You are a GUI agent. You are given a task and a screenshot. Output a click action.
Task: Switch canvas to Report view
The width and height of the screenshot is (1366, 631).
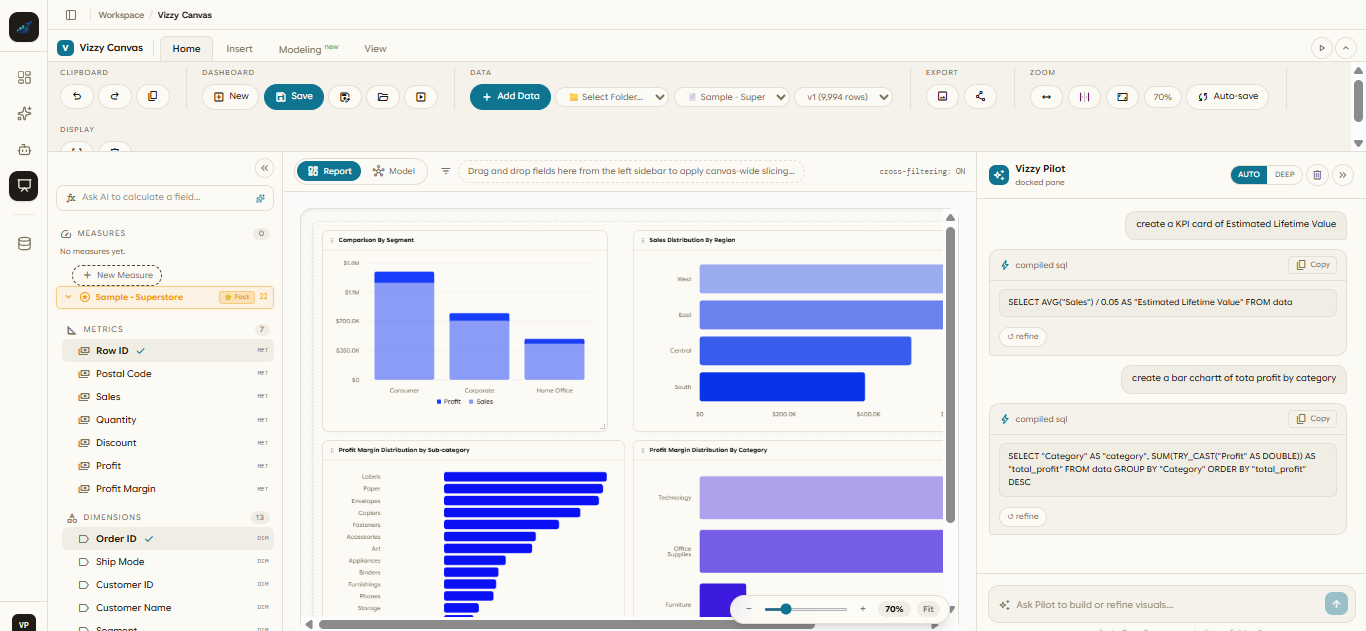point(330,171)
